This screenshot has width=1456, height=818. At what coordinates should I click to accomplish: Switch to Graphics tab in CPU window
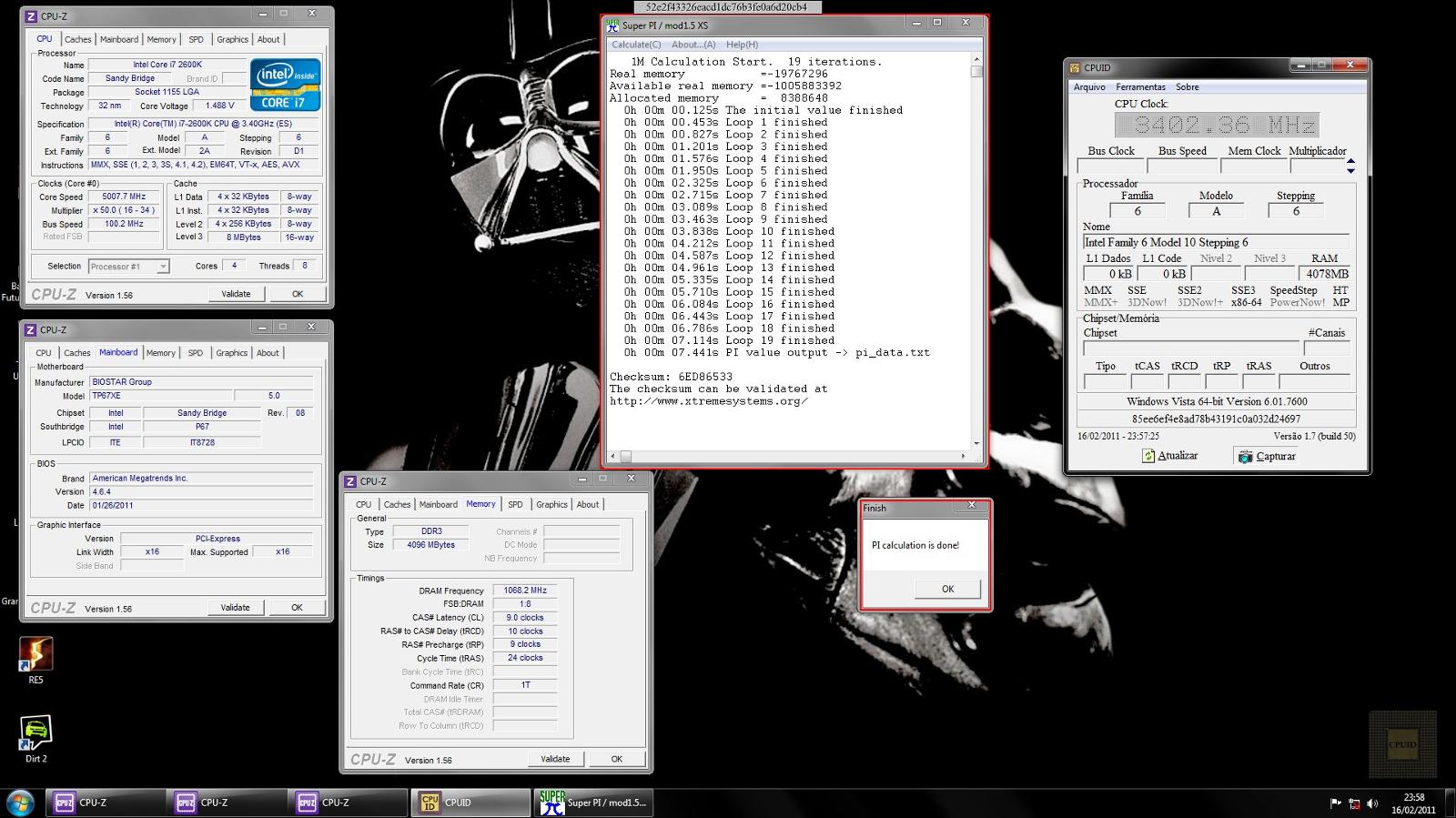(x=232, y=39)
